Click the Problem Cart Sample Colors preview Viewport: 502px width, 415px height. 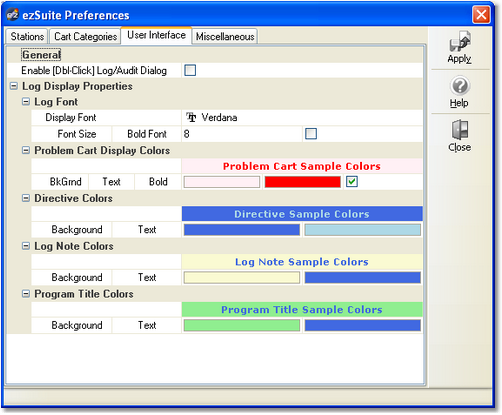pos(302,166)
